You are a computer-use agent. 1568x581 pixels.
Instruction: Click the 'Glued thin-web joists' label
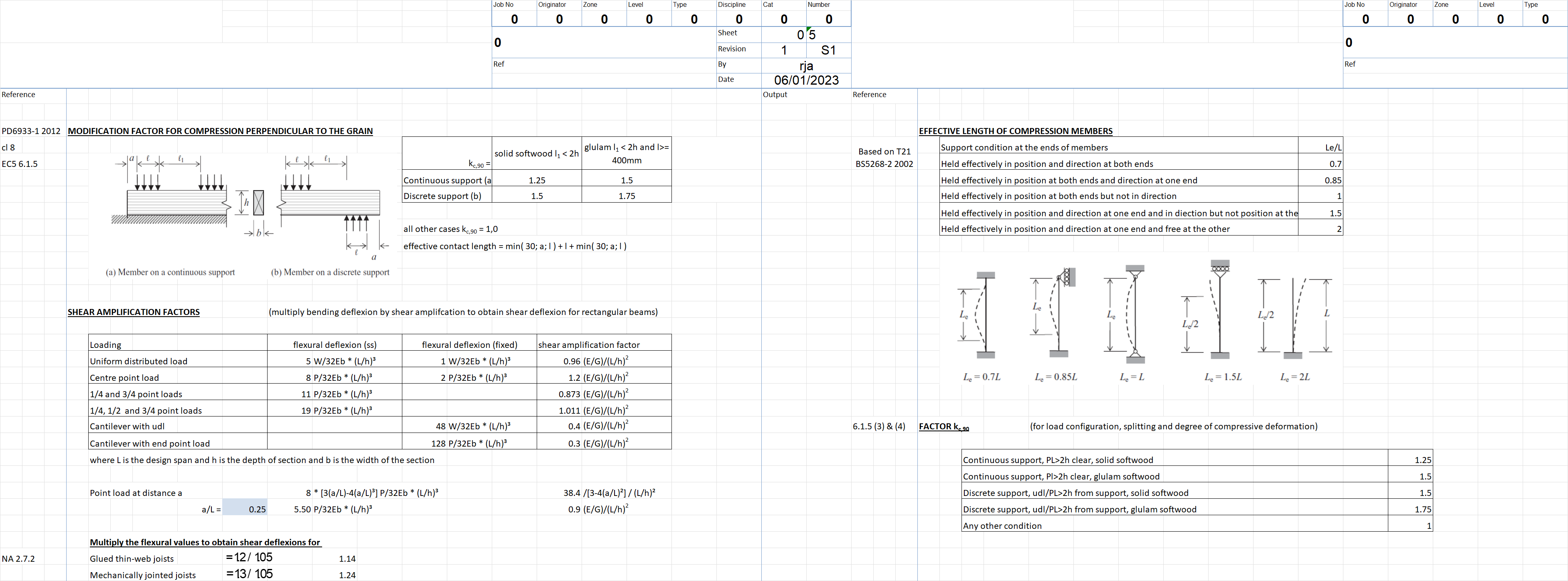coord(132,559)
